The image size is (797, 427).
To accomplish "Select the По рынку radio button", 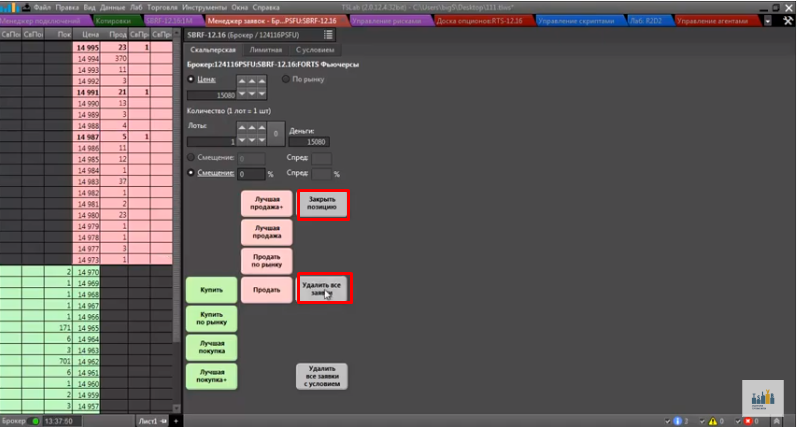I will pos(286,79).
